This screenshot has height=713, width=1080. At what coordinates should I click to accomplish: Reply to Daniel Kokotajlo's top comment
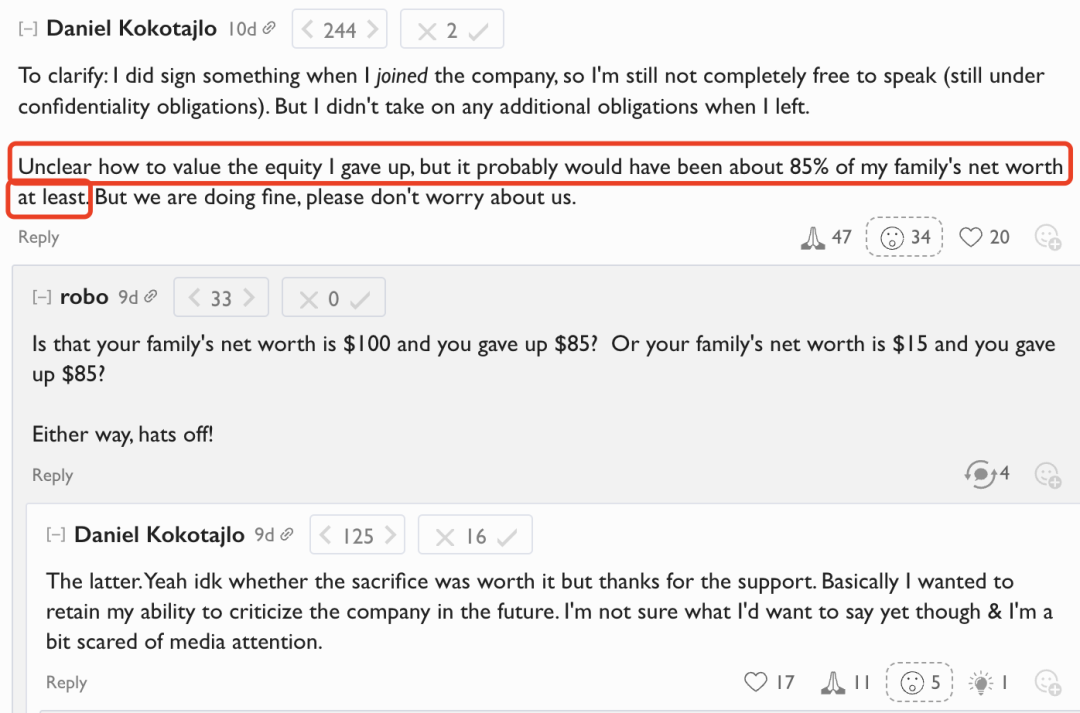[x=39, y=237]
